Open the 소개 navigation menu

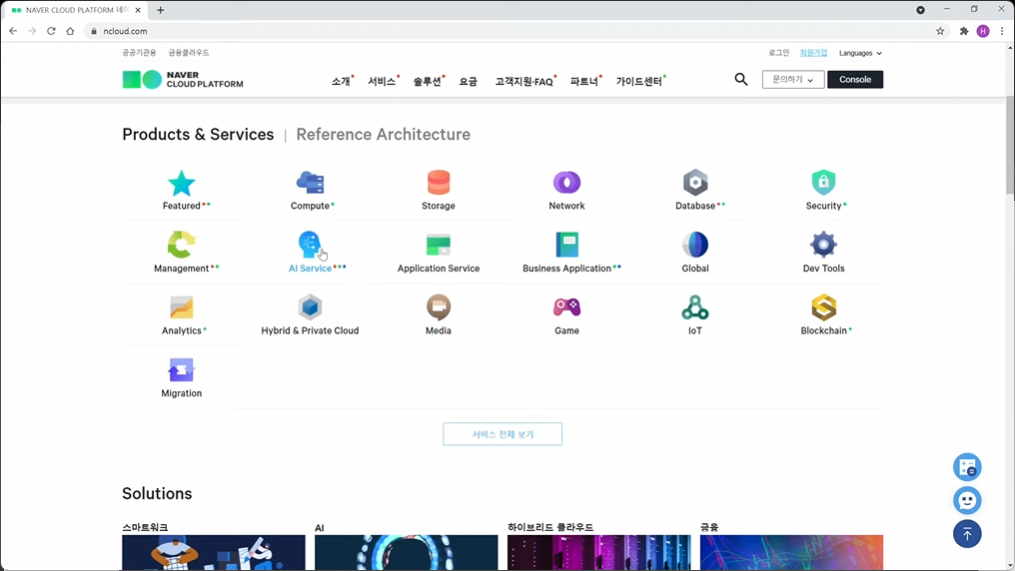pyautogui.click(x=341, y=82)
